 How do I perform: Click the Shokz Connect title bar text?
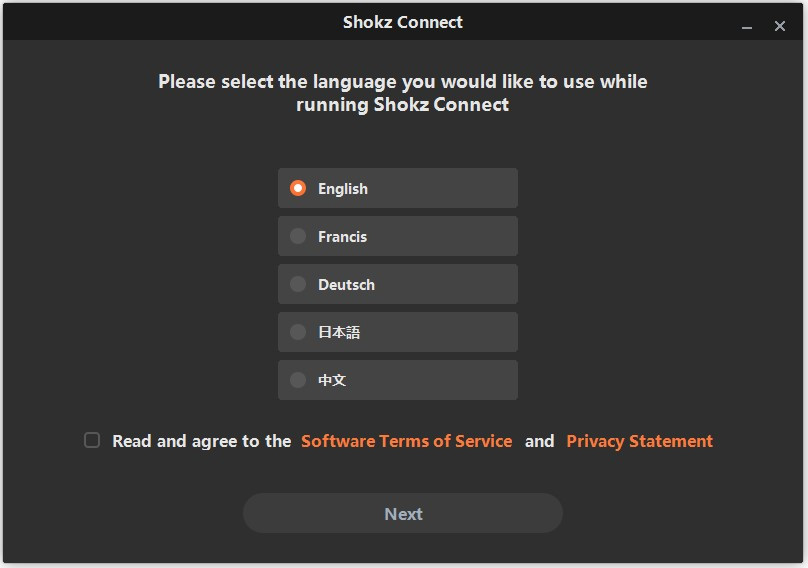click(x=403, y=22)
